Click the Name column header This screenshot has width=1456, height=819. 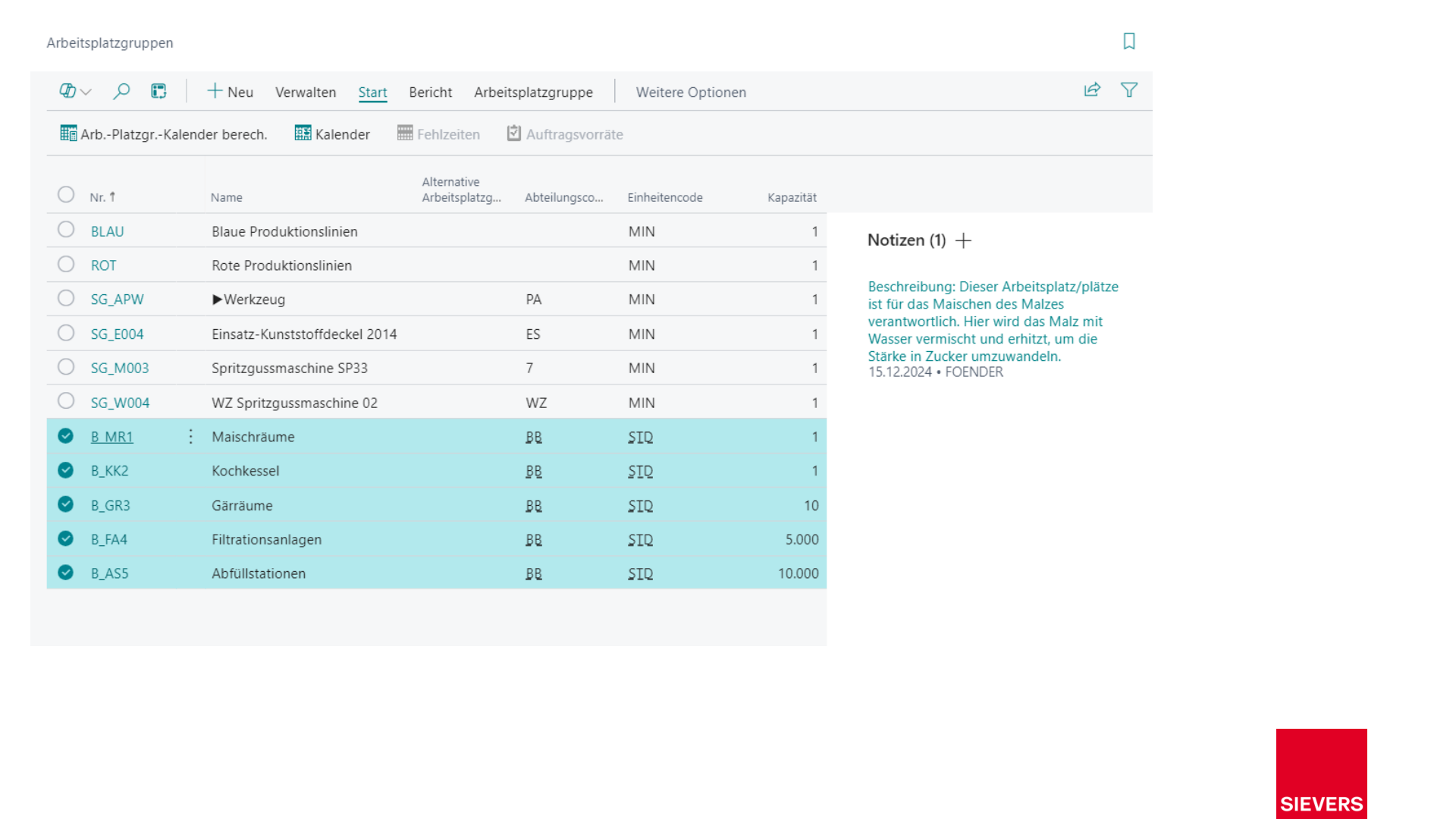[x=226, y=198]
